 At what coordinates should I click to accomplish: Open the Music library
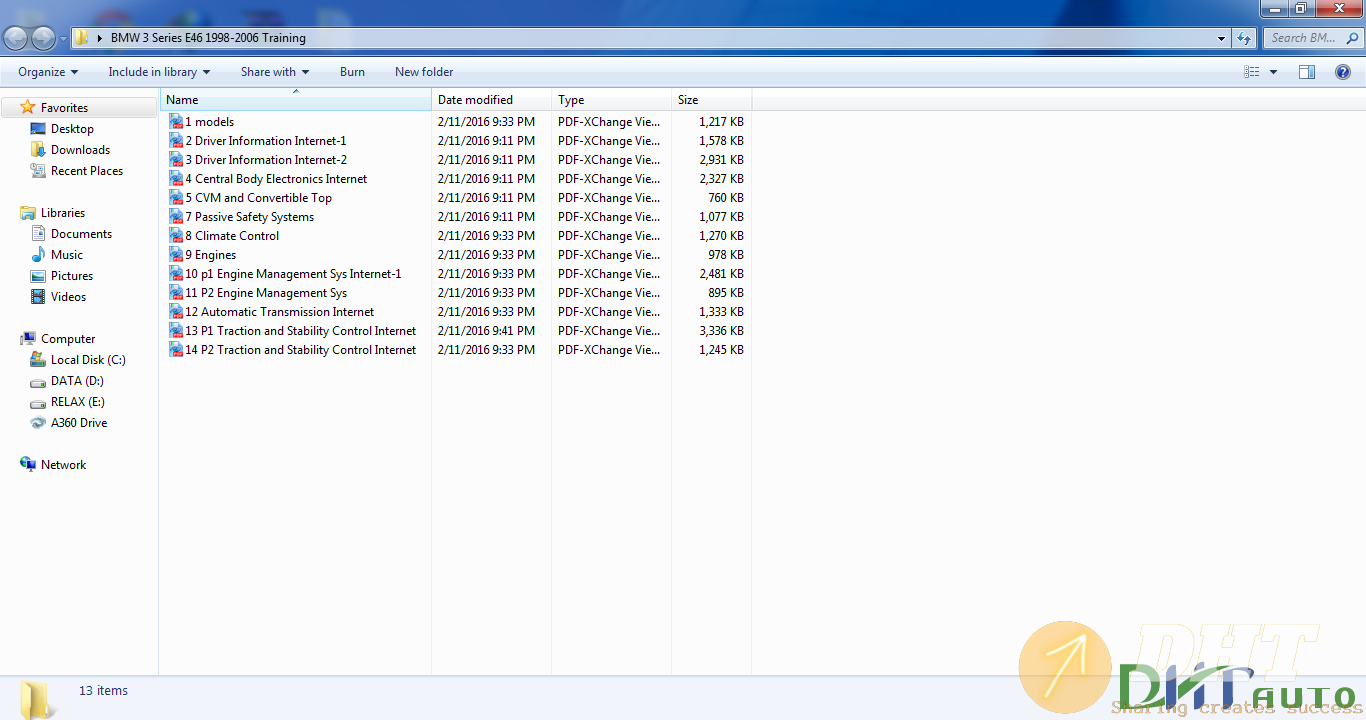point(67,255)
